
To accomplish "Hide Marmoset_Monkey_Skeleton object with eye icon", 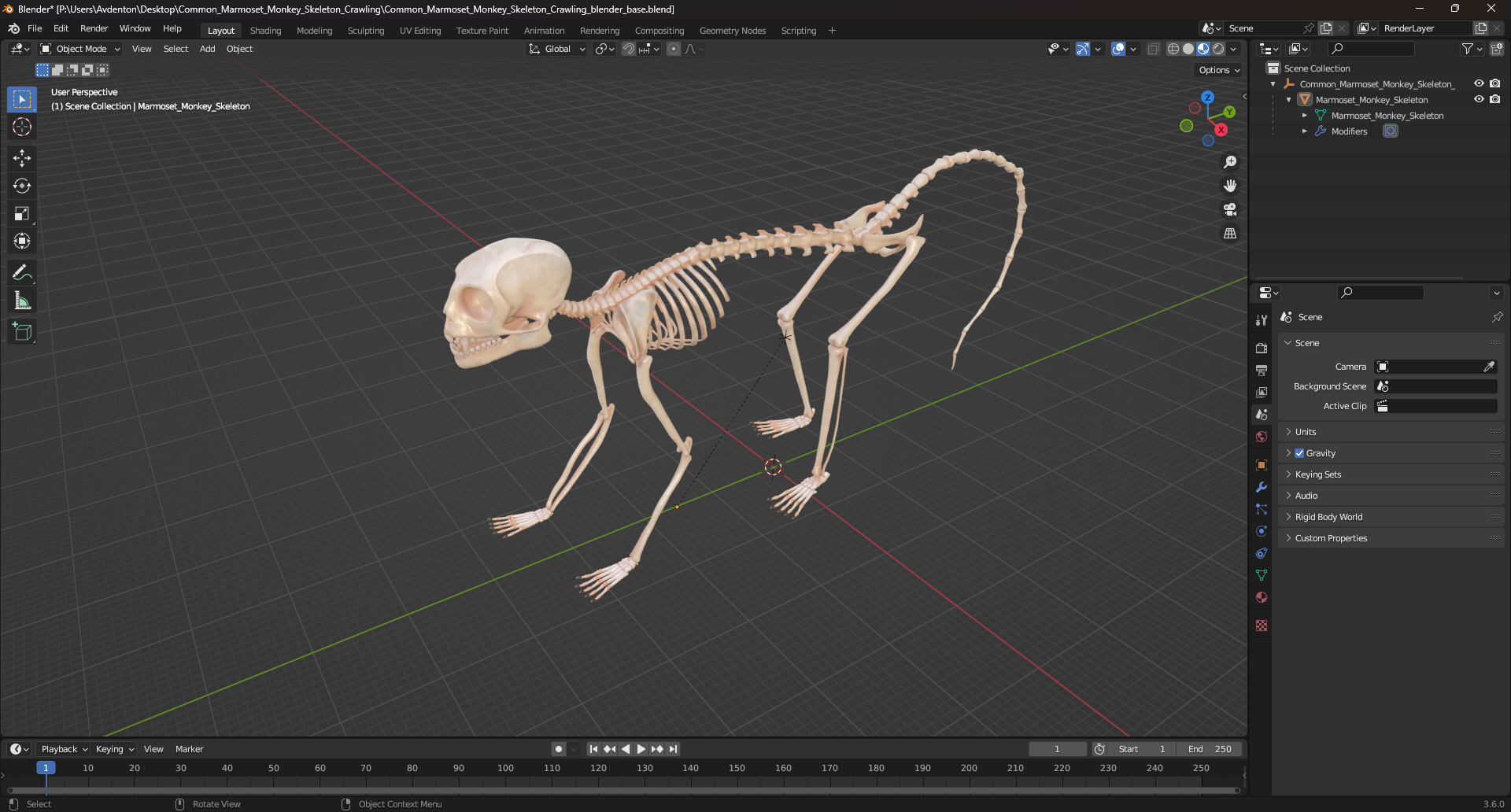I will (1479, 99).
